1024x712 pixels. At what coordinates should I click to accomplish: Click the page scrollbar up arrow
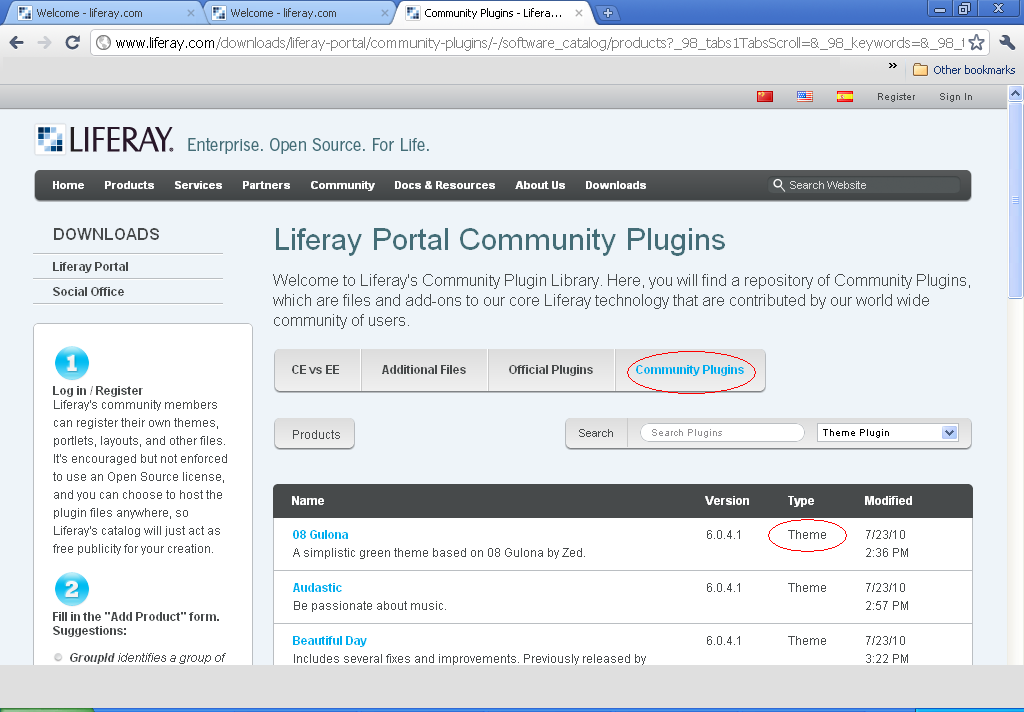pyautogui.click(x=1016, y=93)
